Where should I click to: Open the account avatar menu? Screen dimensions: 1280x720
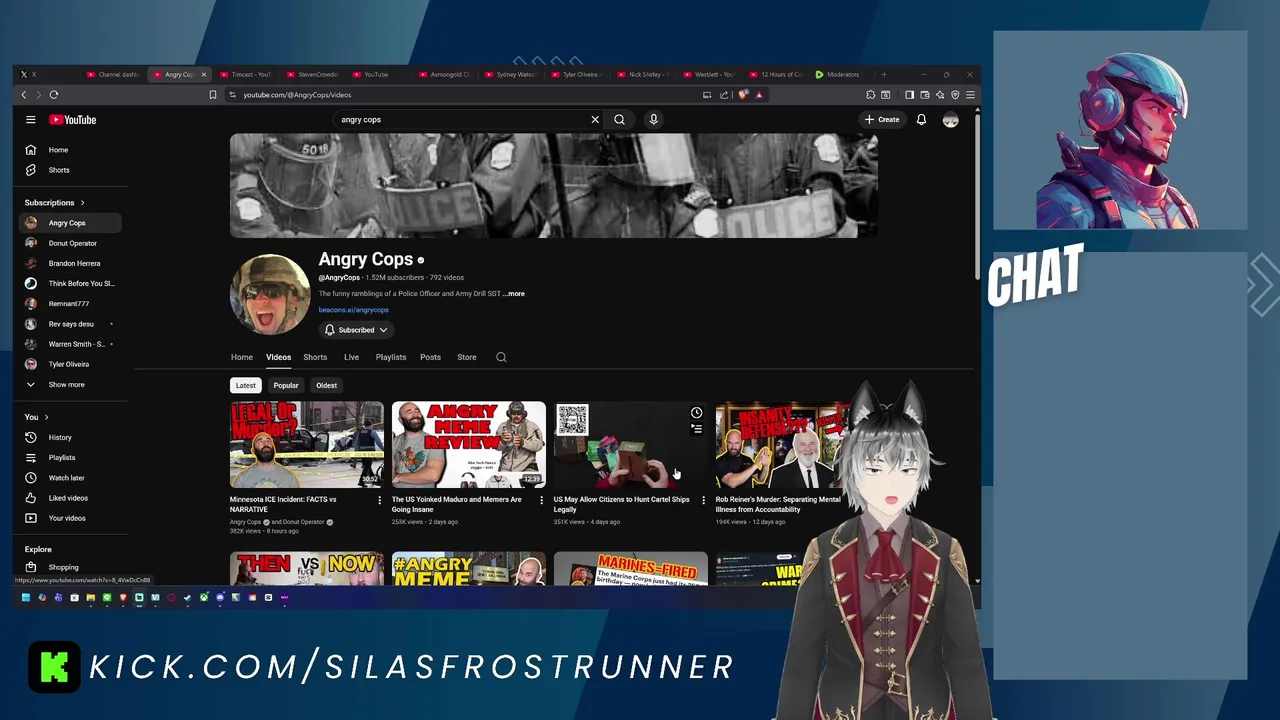[x=950, y=119]
